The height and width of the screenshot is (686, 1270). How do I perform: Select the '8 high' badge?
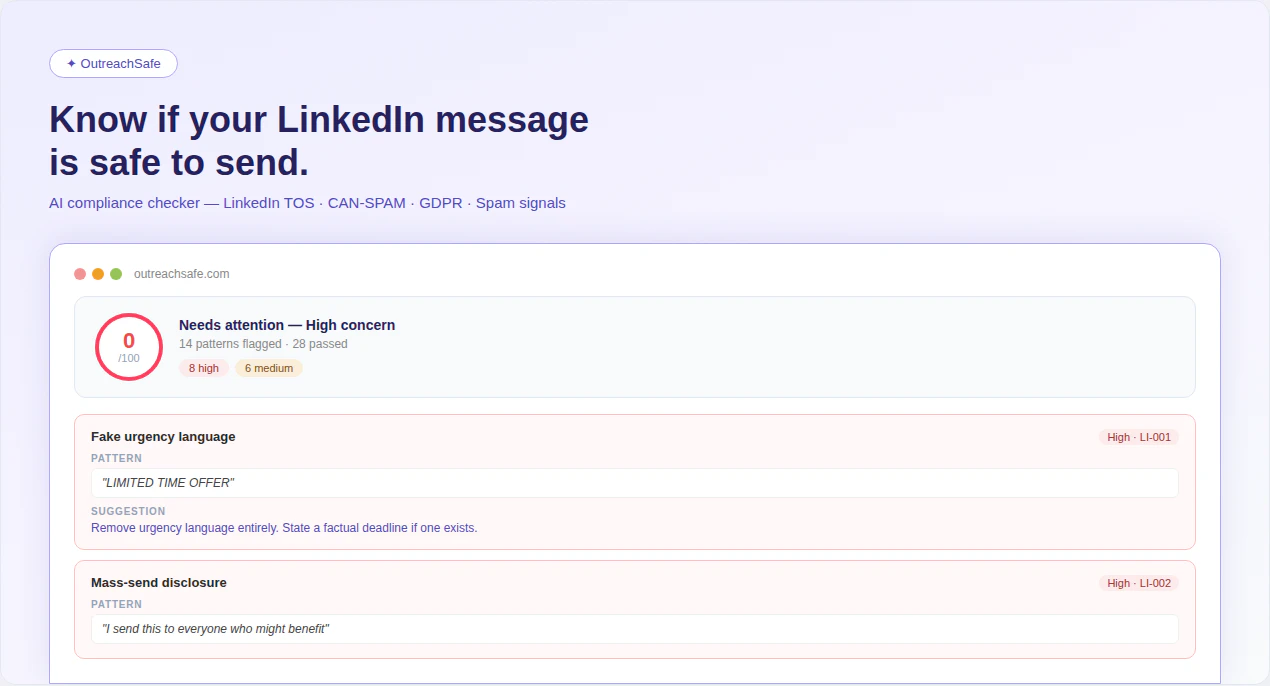[204, 368]
